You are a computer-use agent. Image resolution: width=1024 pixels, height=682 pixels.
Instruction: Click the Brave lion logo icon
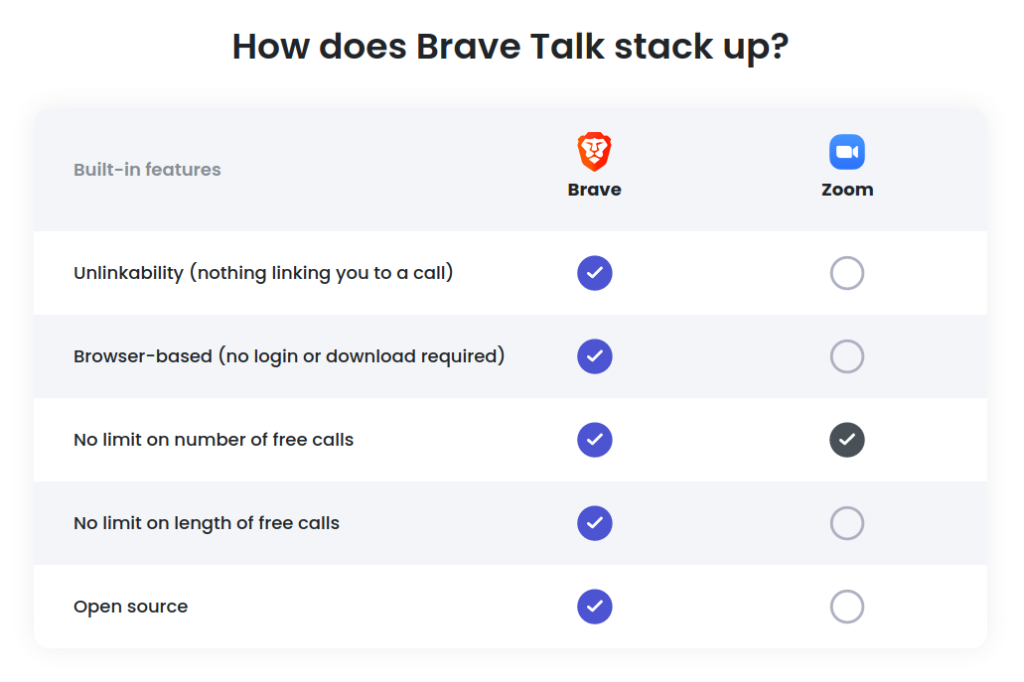point(594,152)
